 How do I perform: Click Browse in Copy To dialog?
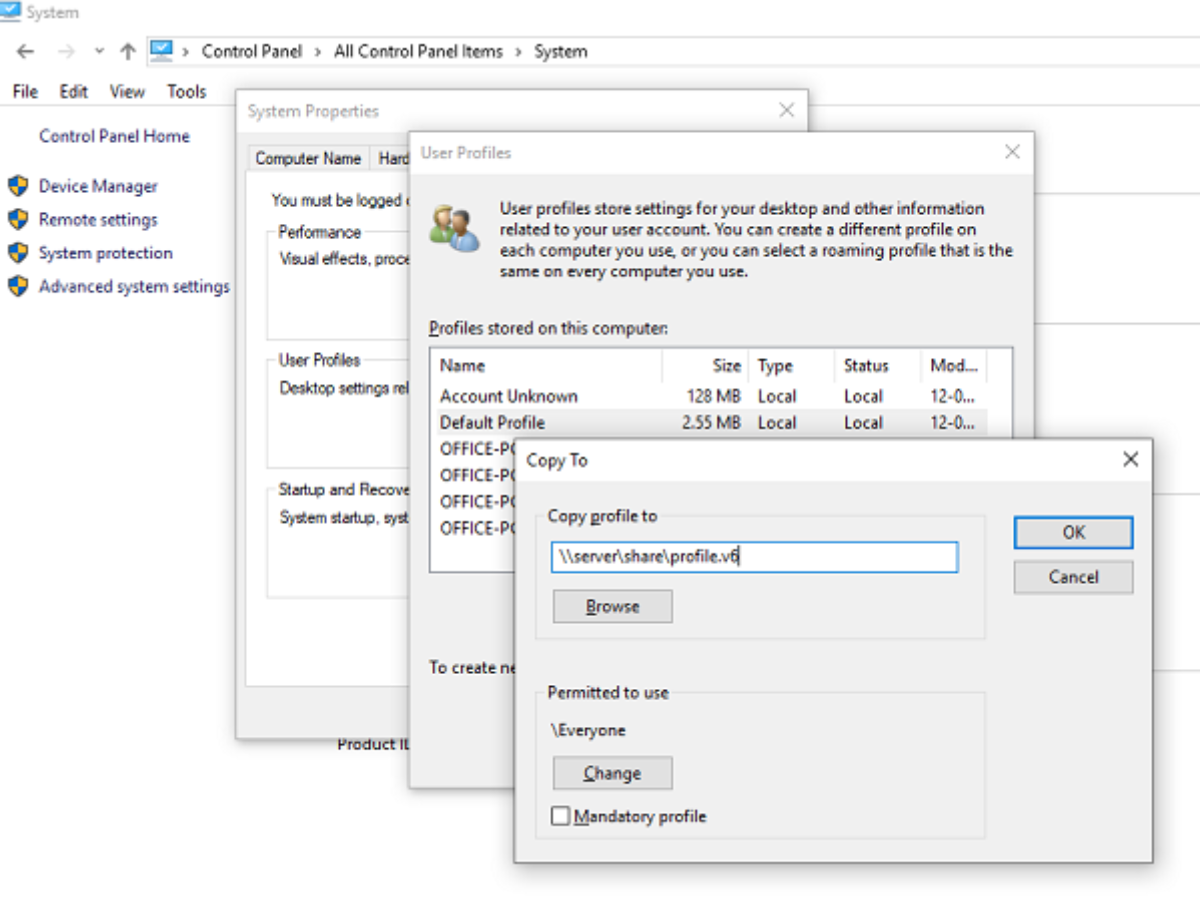point(612,606)
